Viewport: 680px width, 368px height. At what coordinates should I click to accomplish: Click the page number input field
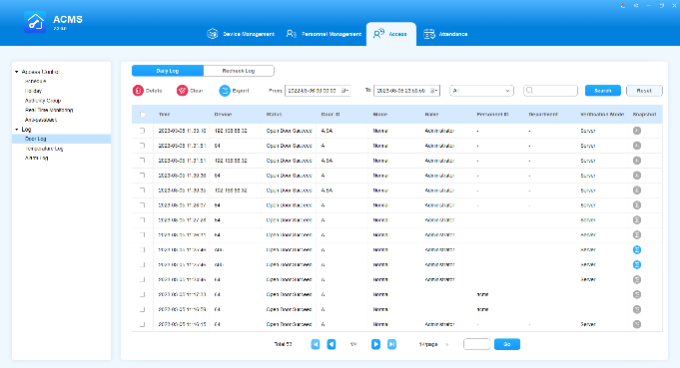(477, 344)
